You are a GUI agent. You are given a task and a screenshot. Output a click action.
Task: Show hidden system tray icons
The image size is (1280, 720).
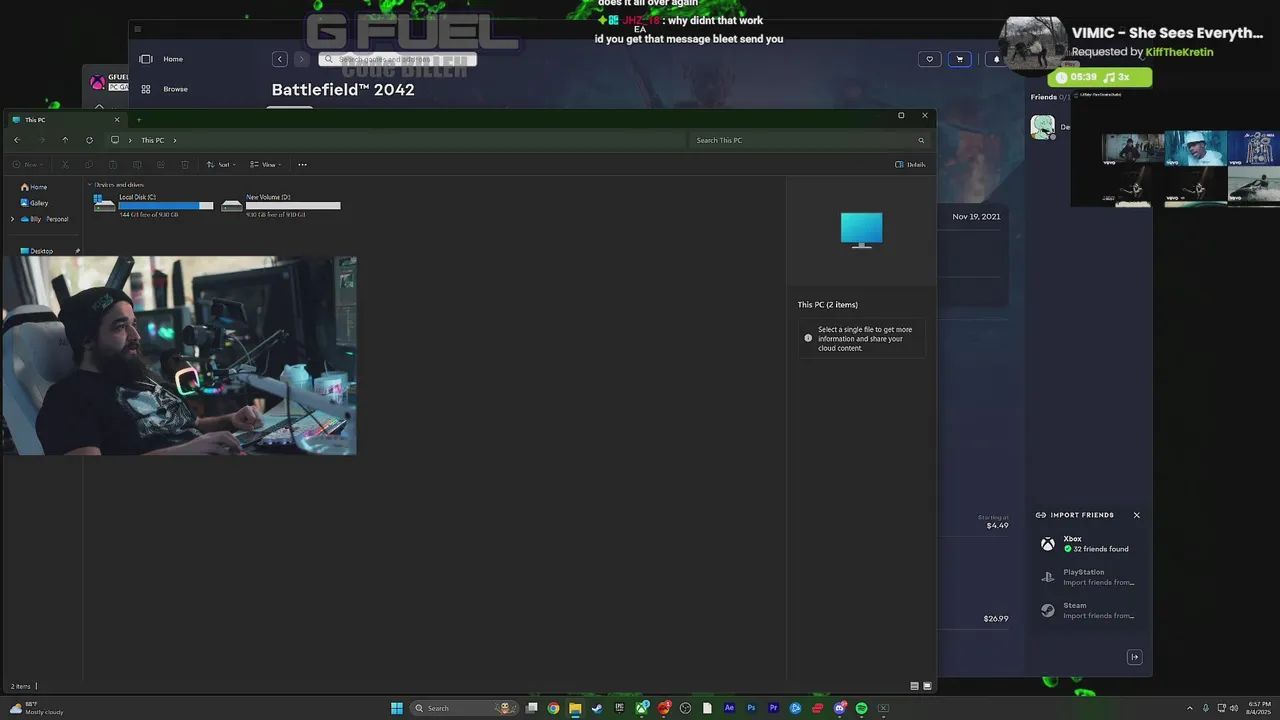[1189, 708]
